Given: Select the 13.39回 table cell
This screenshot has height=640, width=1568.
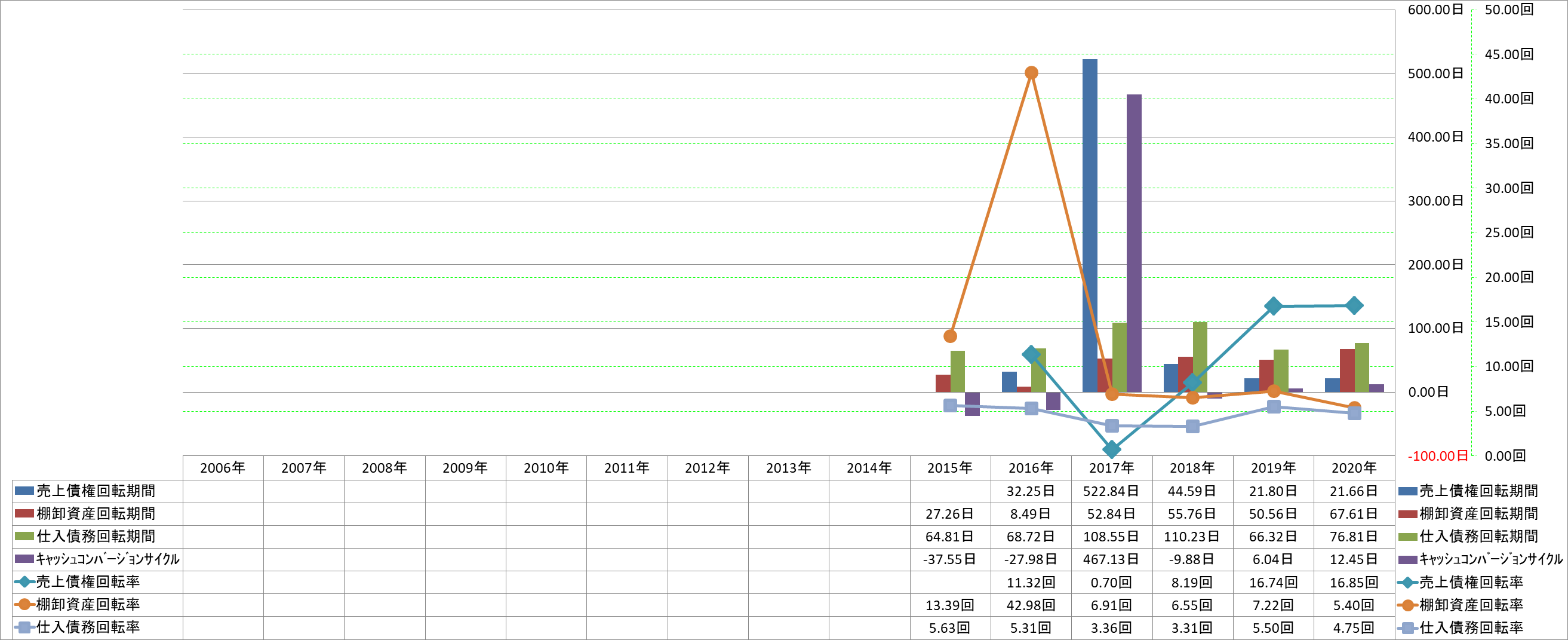Looking at the screenshot, I should click(x=949, y=605).
